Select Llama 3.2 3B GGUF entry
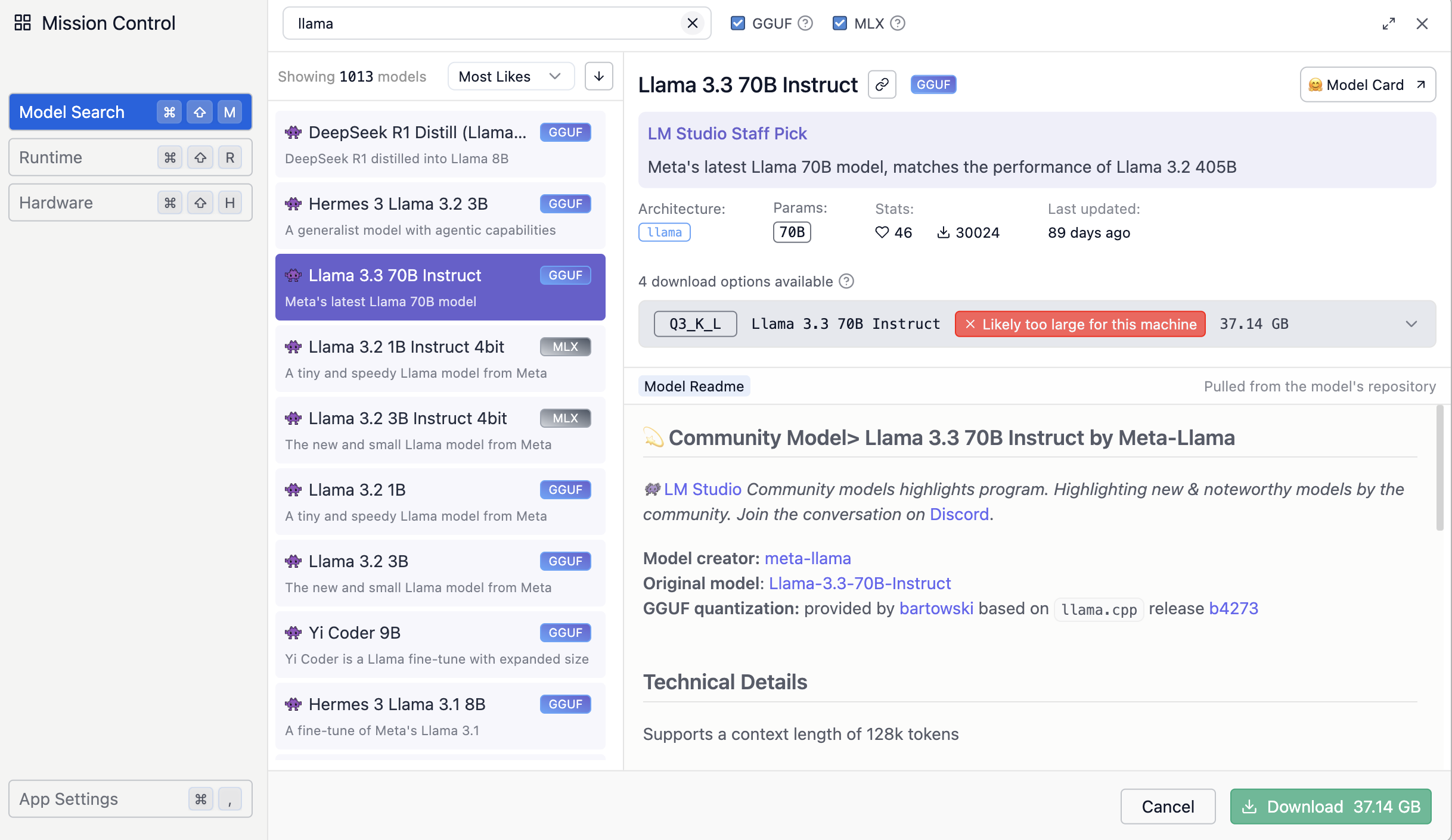The height and width of the screenshot is (840, 1452). (x=440, y=573)
